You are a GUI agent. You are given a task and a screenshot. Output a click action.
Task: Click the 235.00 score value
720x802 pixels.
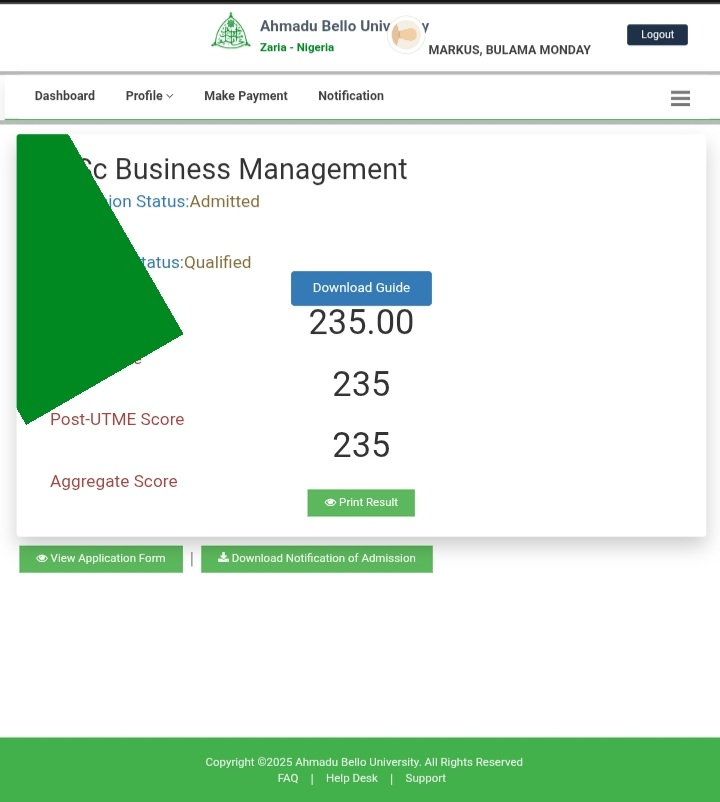(x=361, y=323)
